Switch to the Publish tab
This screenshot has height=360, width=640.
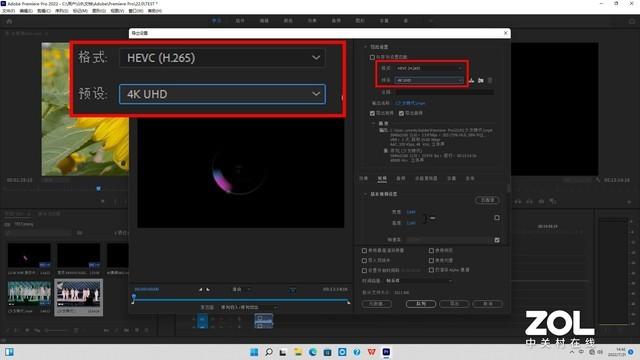pyautogui.click(x=470, y=178)
